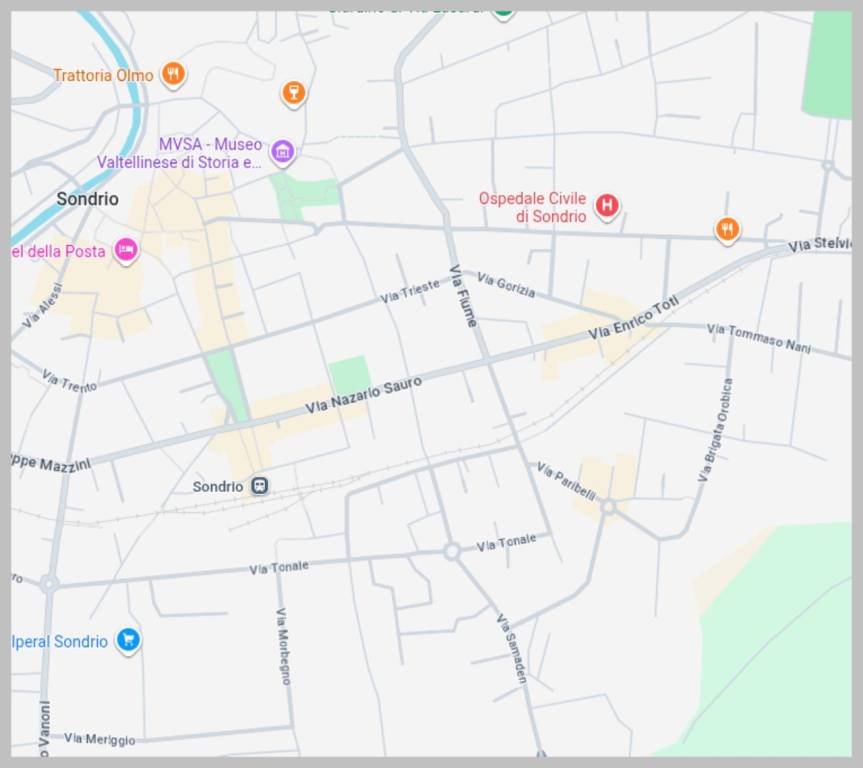Click the Via Trento street label
The height and width of the screenshot is (768, 863).
click(69, 381)
